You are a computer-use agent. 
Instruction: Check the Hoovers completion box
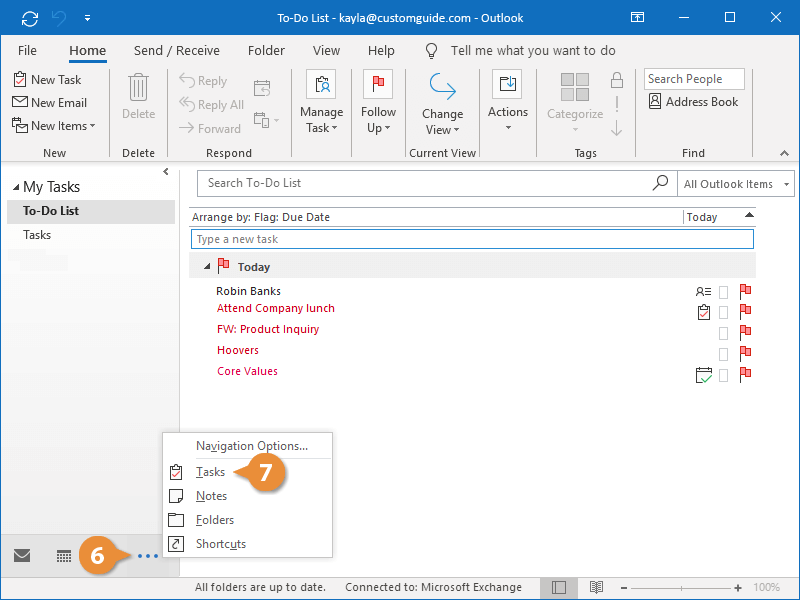click(723, 354)
